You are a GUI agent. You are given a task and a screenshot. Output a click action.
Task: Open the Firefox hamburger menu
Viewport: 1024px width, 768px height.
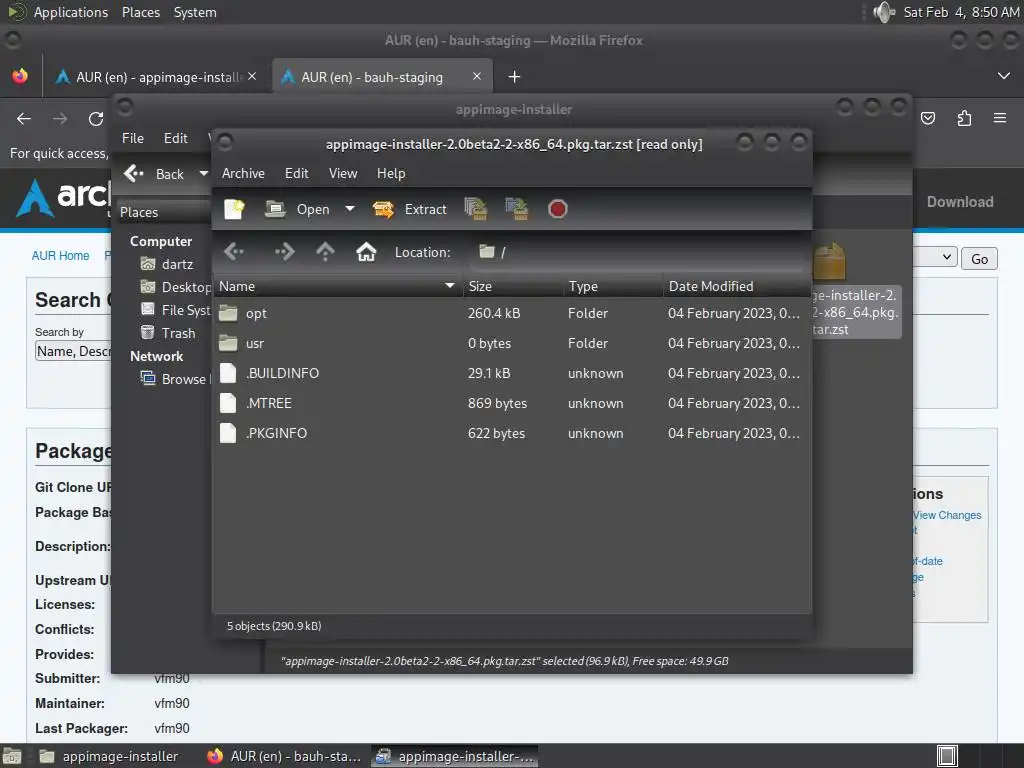[1000, 118]
